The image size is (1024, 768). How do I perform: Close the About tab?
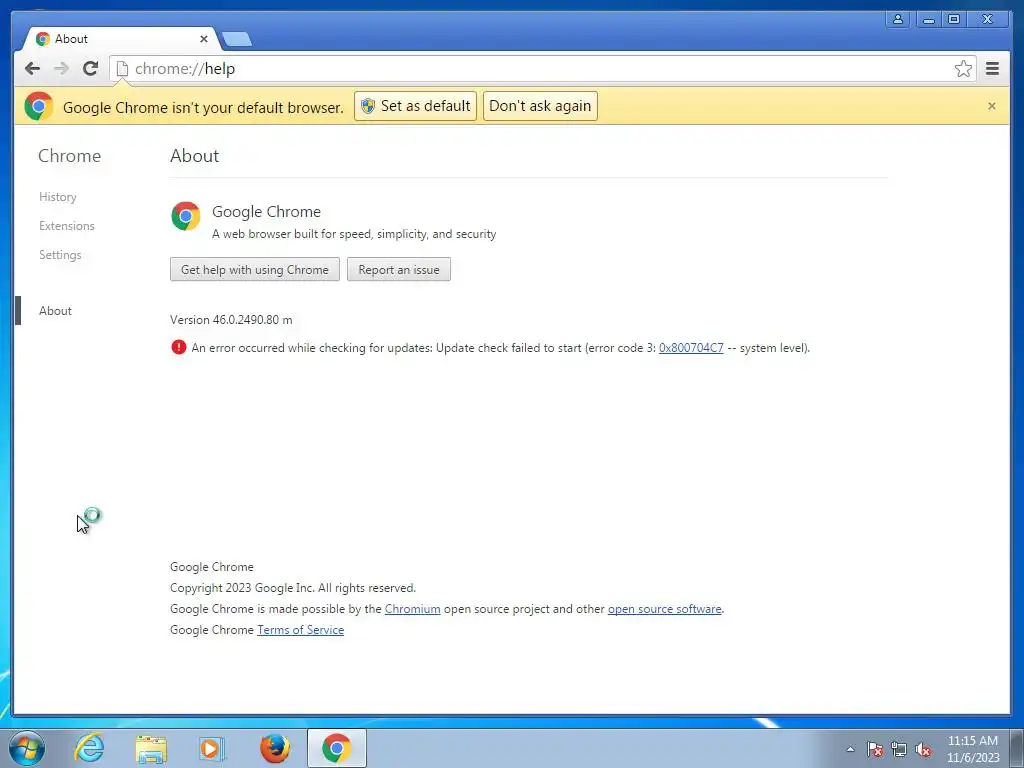point(204,39)
